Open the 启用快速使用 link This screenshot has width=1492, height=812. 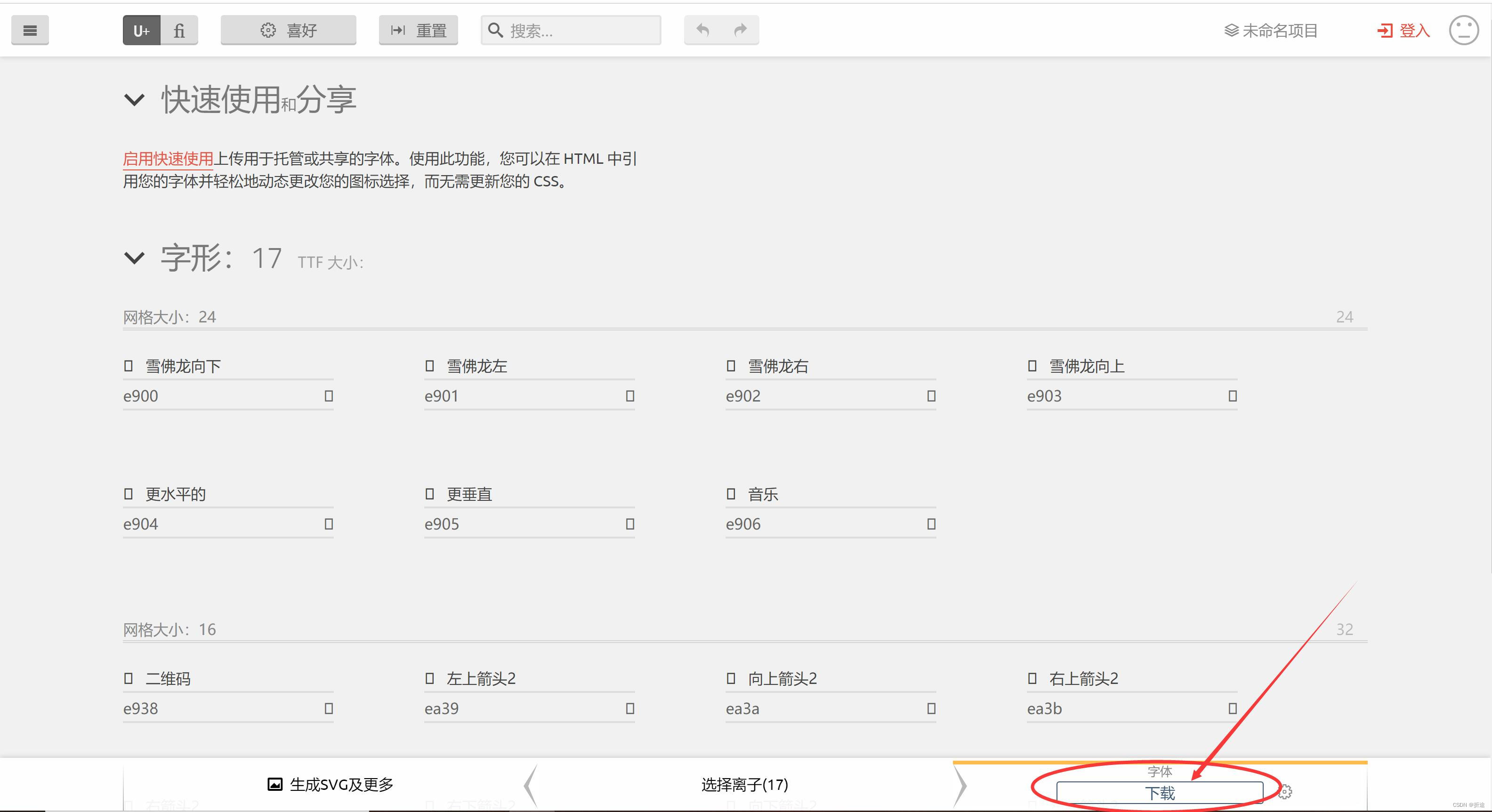click(x=168, y=159)
